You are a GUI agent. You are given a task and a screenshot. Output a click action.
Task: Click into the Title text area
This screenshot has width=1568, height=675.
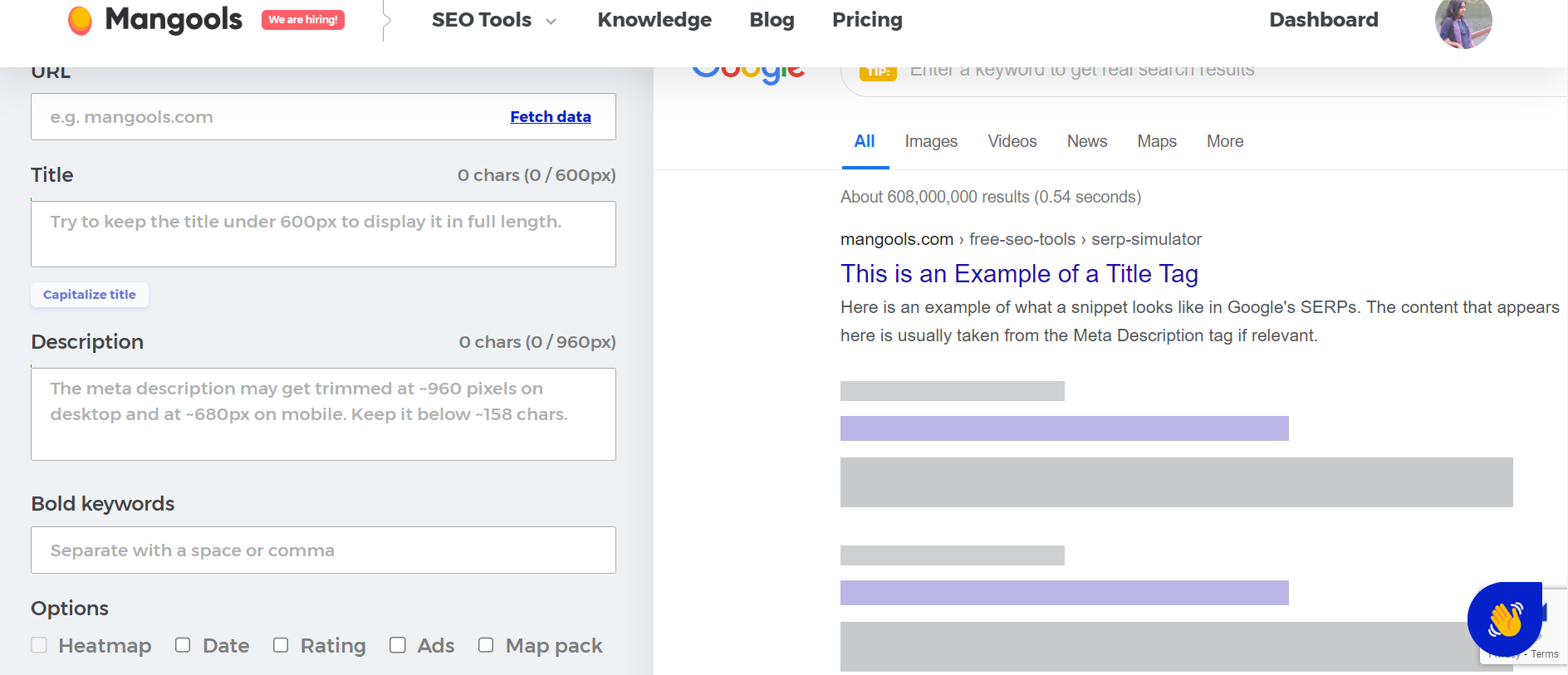click(x=323, y=234)
